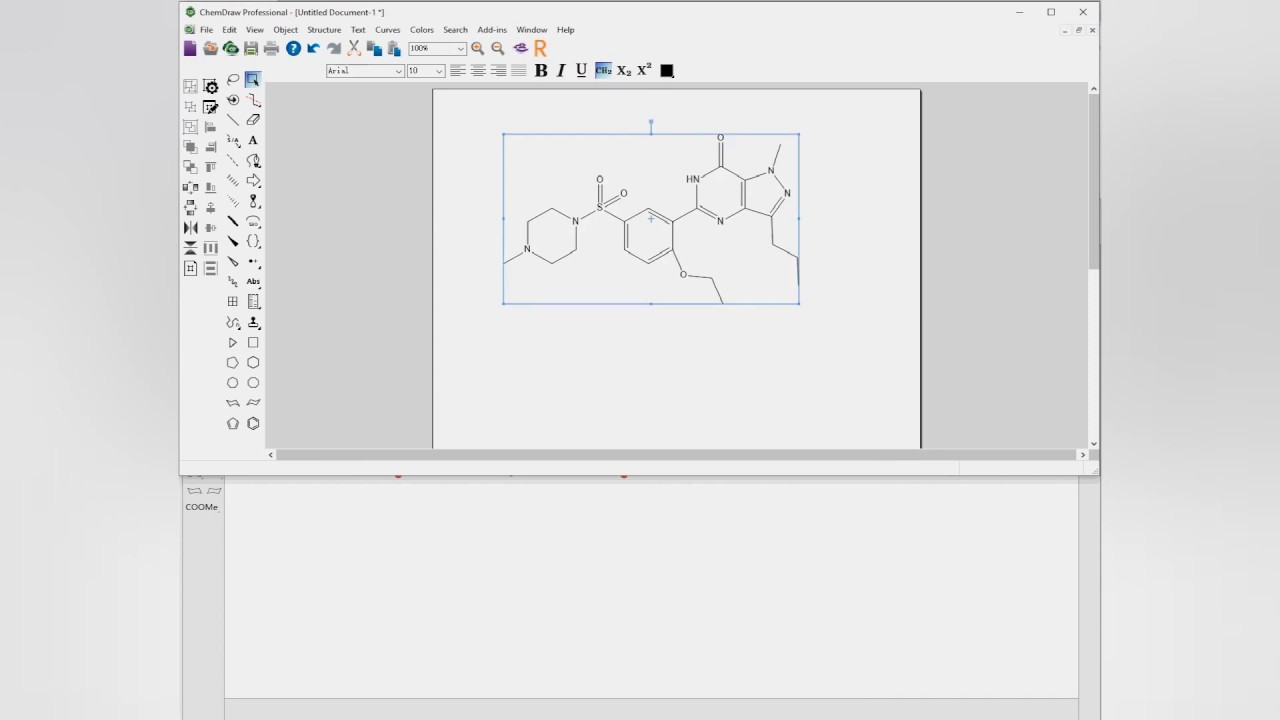The height and width of the screenshot is (720, 1280).
Task: Open the help question mark icon
Action: (293, 48)
